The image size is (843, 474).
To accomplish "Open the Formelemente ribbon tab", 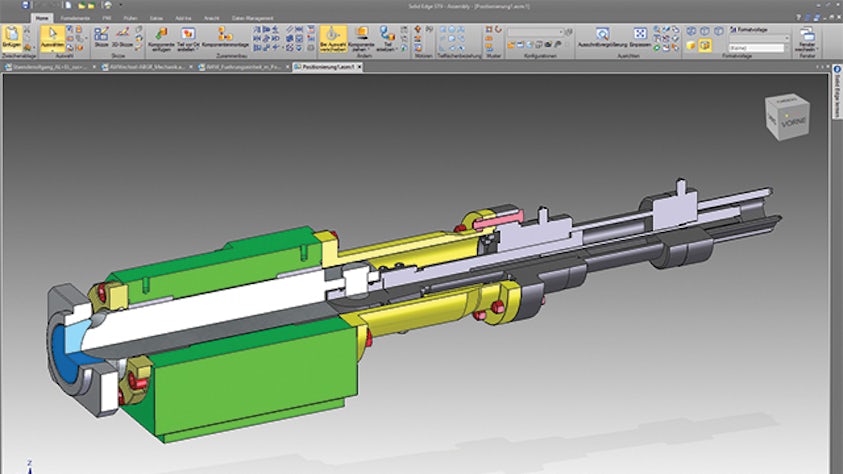I will (x=75, y=18).
